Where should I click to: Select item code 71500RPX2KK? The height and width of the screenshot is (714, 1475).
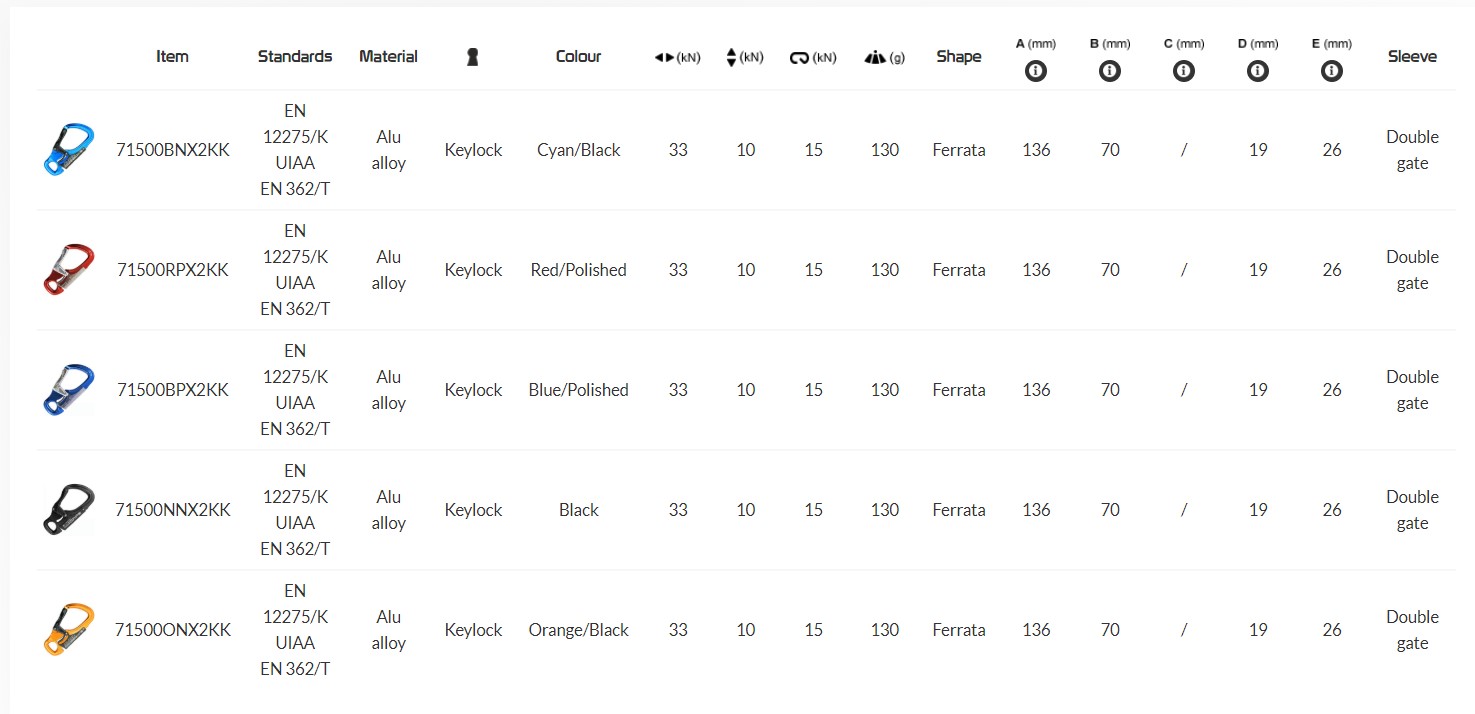[173, 270]
